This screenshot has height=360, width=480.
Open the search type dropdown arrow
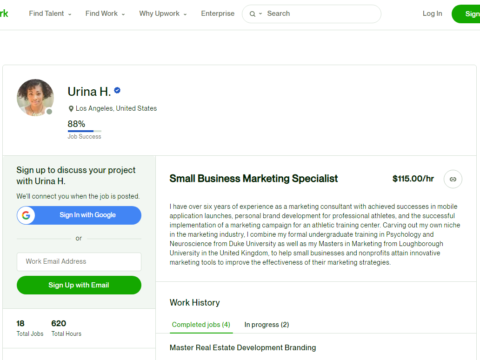click(261, 14)
